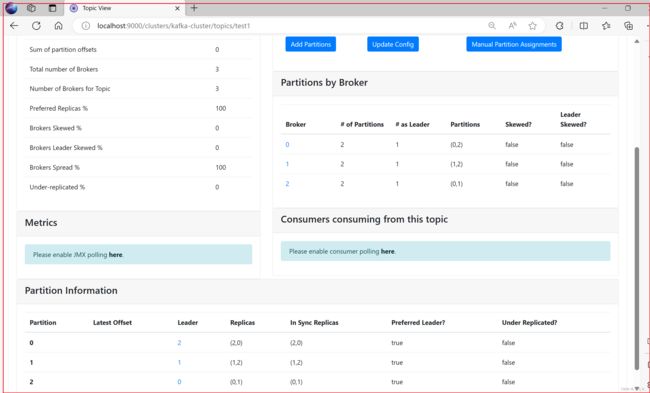View site information icon in address bar
The height and width of the screenshot is (393, 650).
click(86, 26)
